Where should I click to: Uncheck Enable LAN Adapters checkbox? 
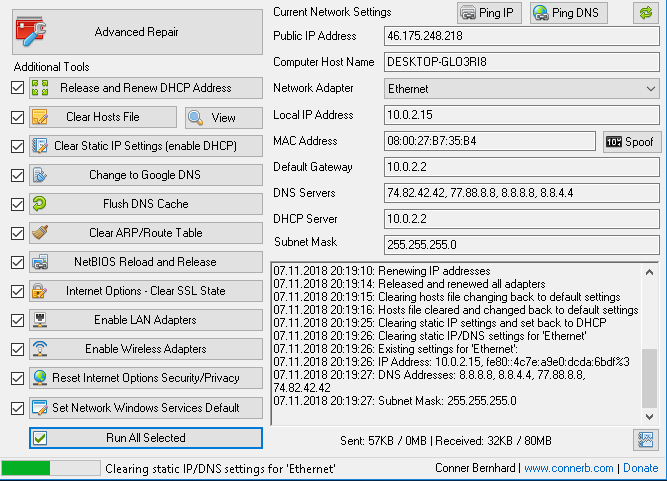tap(17, 320)
